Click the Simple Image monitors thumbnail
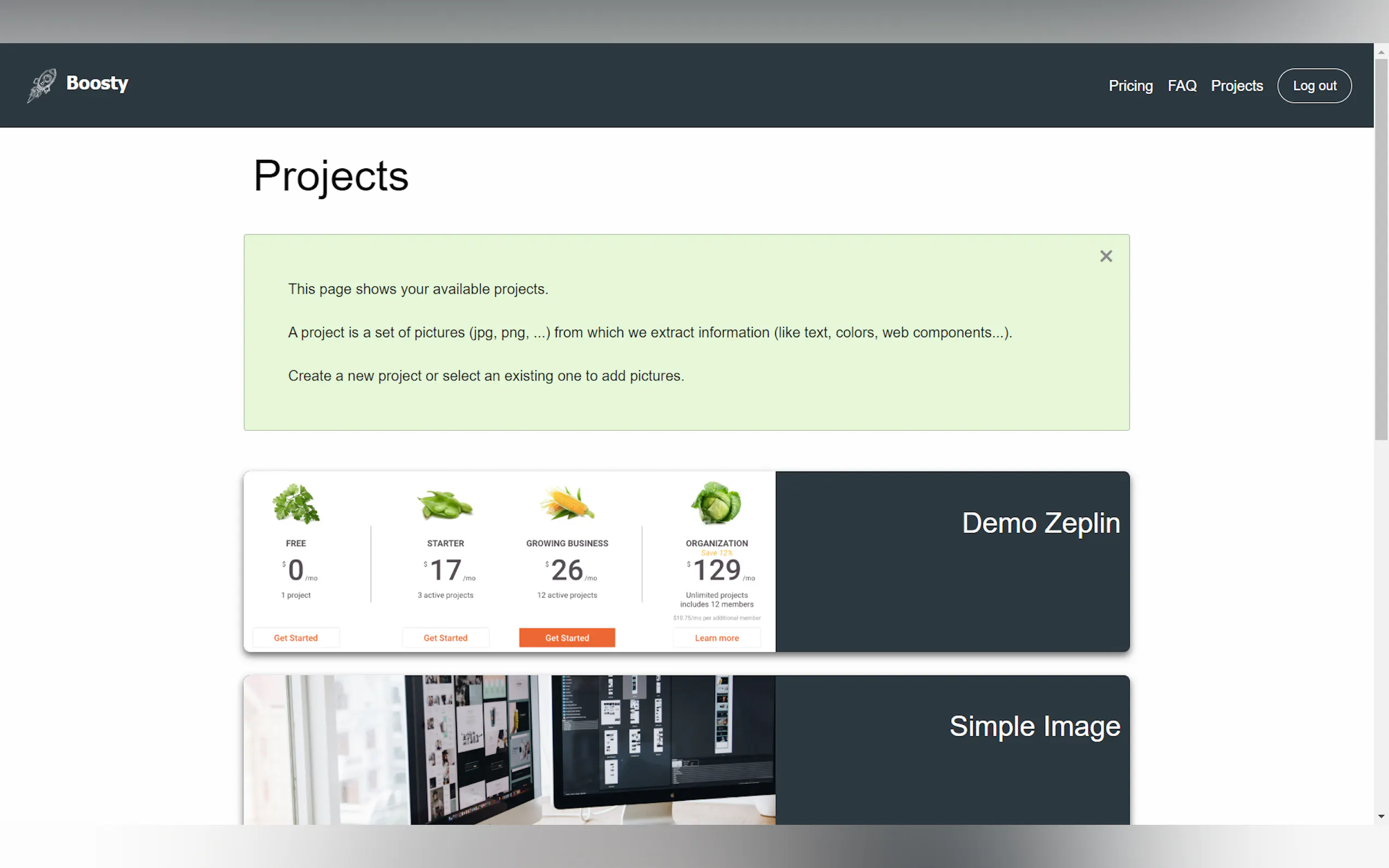 (509, 749)
